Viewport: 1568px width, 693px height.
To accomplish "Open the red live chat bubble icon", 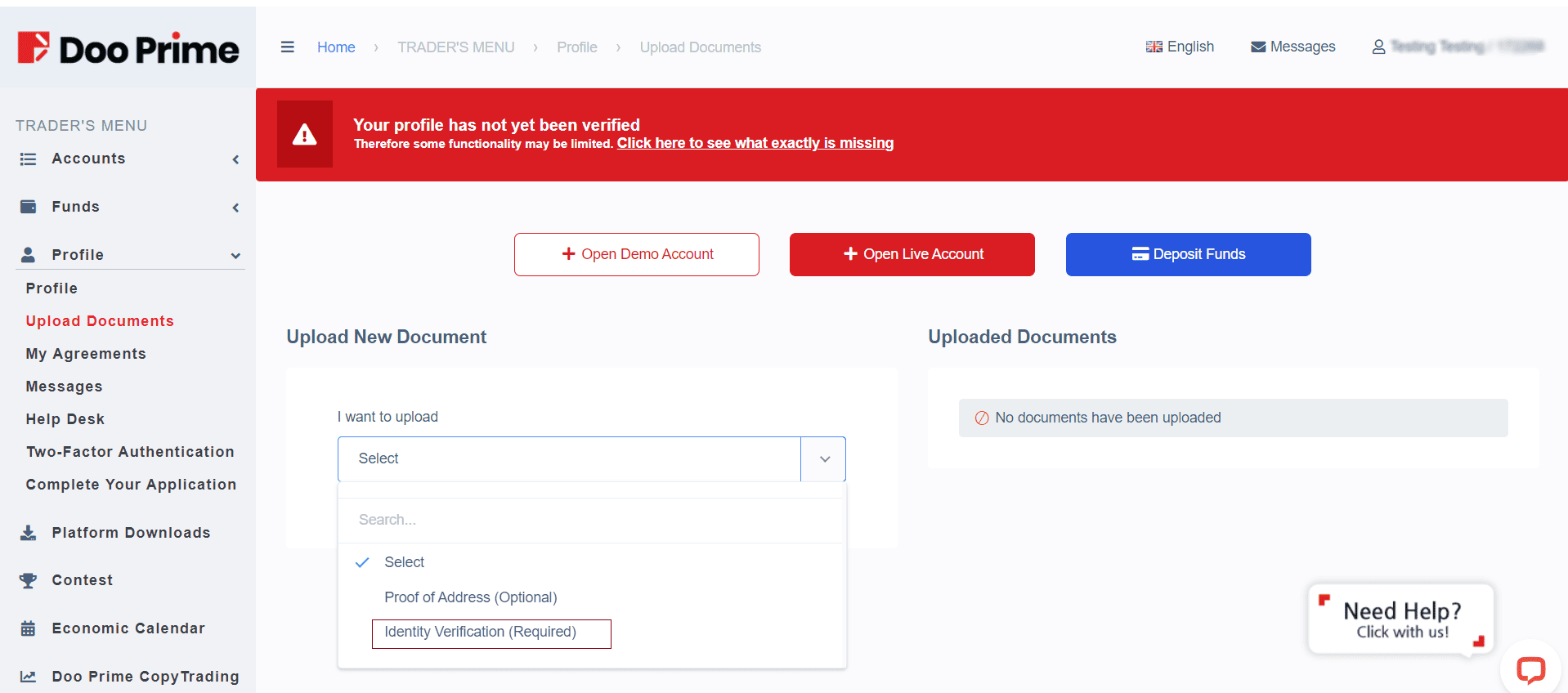I will 1531,669.
